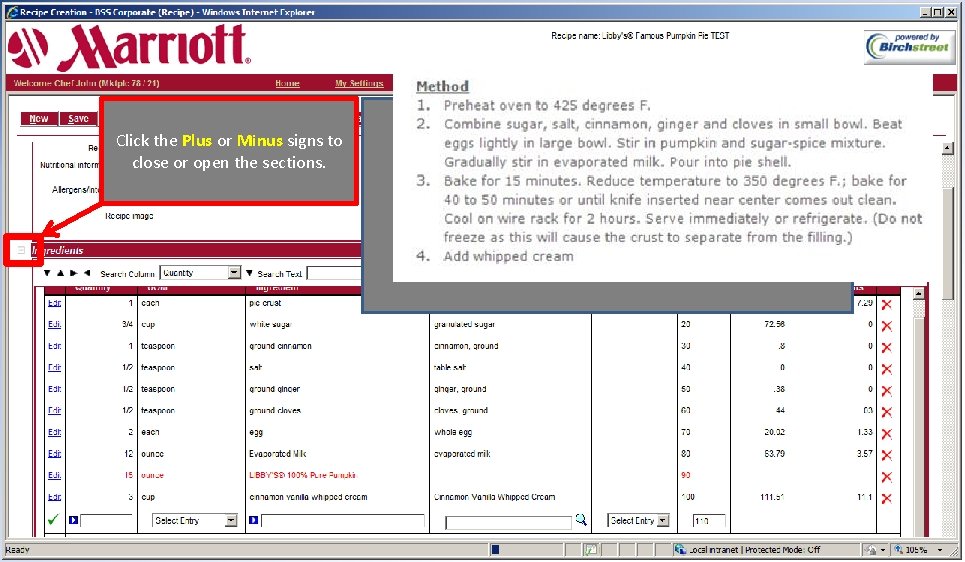Click the right-pointing arrow icon near Search Column
The width and height of the screenshot is (965, 562).
point(73,273)
